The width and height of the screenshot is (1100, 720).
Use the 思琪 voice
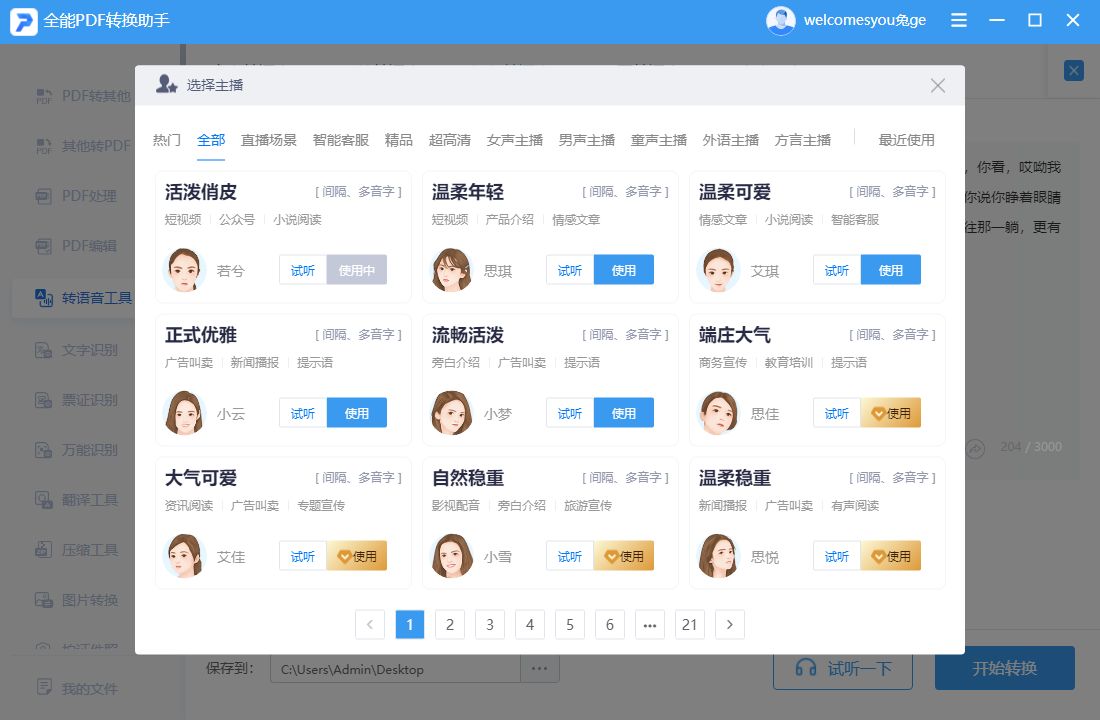(624, 270)
